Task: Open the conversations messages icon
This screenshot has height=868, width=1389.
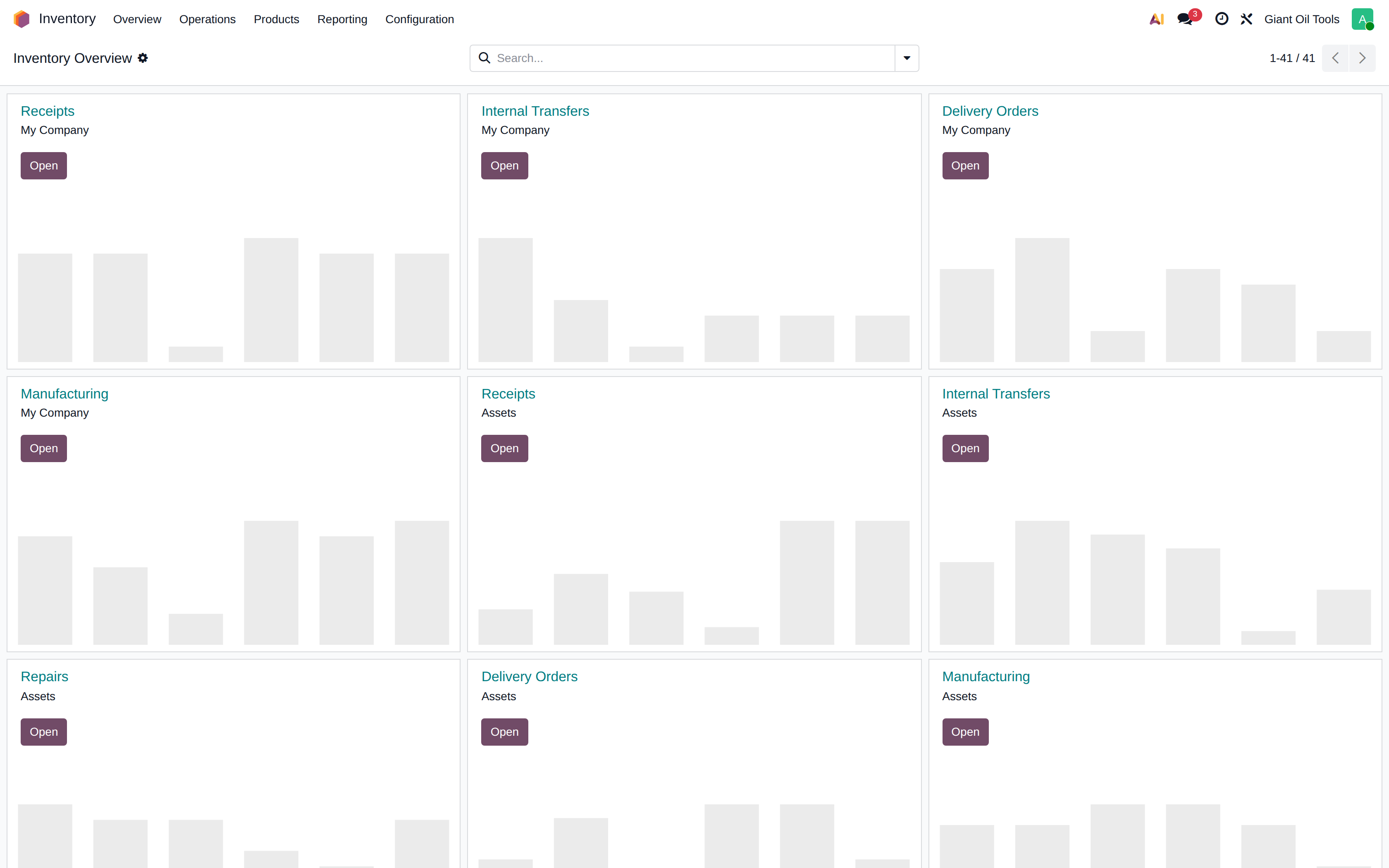Action: [x=1186, y=19]
